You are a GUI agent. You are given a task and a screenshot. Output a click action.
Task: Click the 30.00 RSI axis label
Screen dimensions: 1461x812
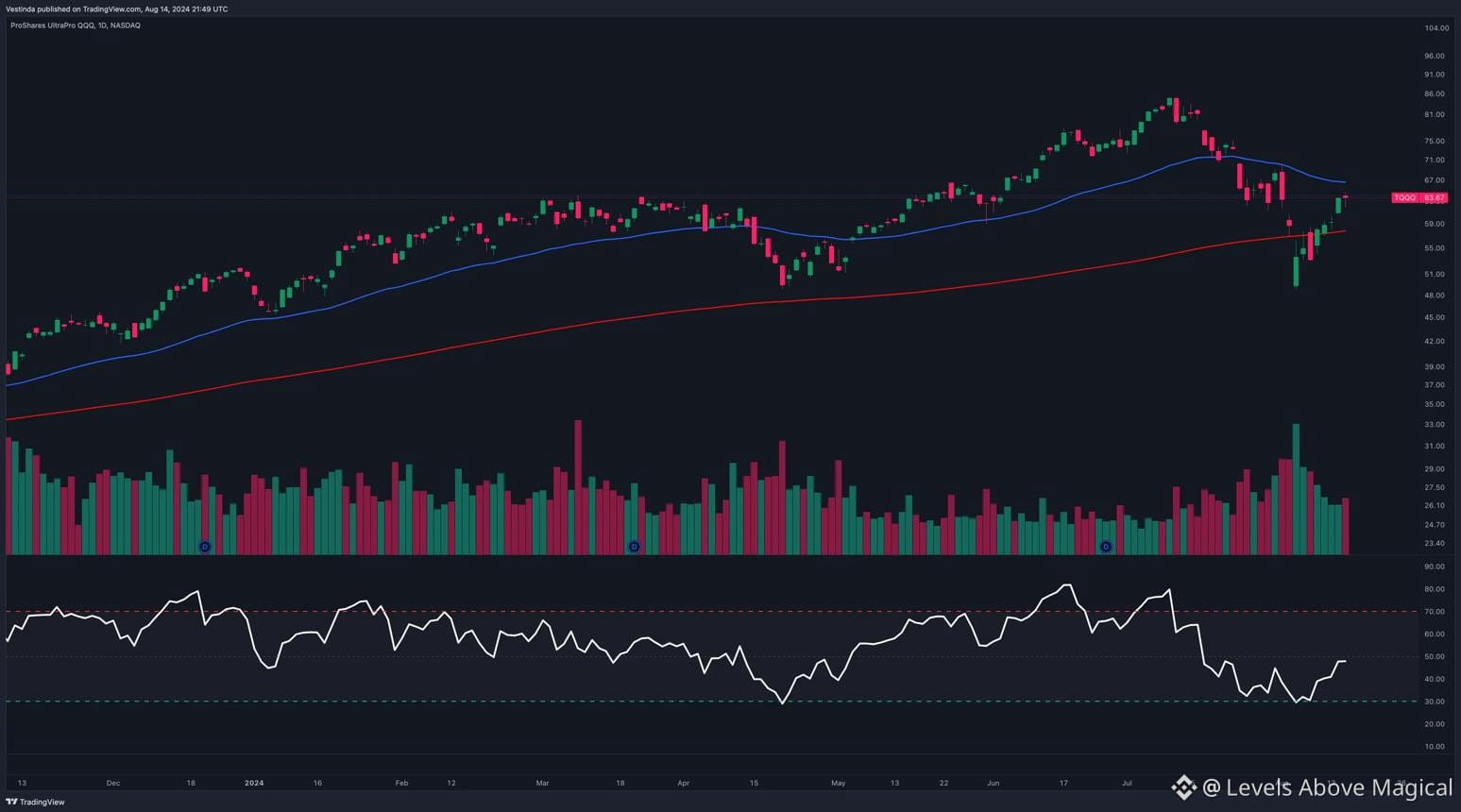click(x=1436, y=702)
